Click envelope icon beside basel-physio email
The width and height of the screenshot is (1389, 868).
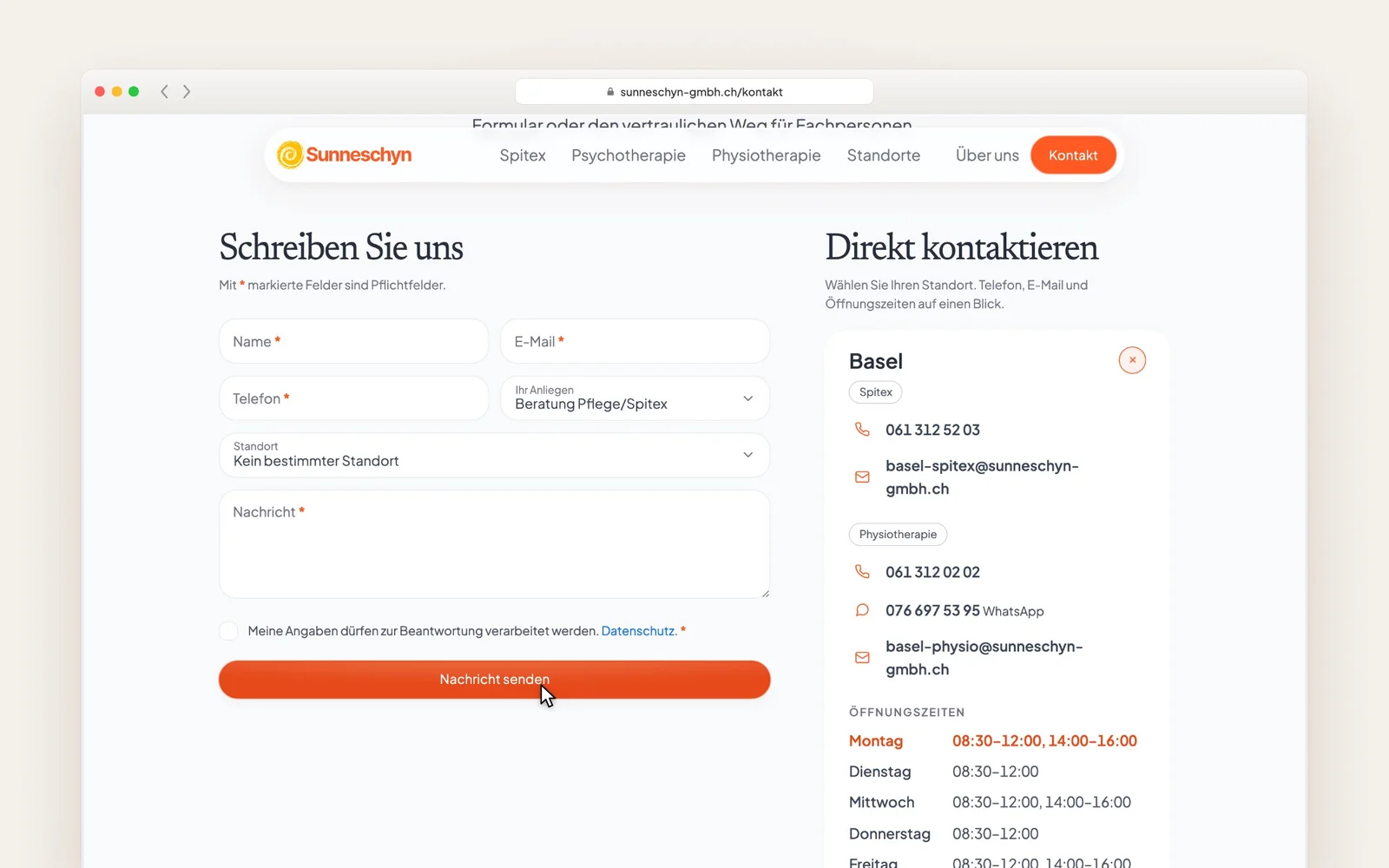click(862, 657)
